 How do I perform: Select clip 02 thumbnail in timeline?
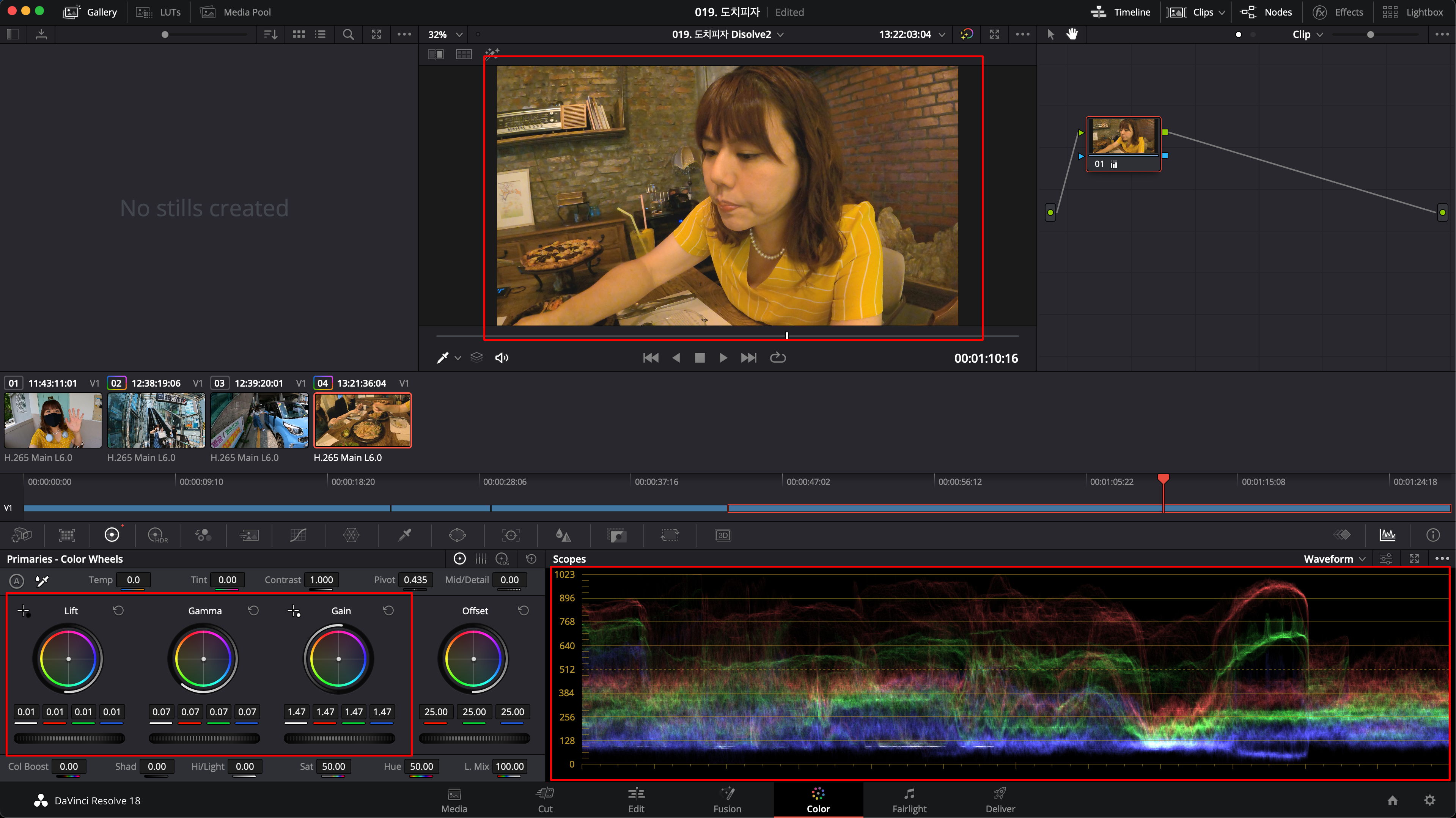point(156,420)
